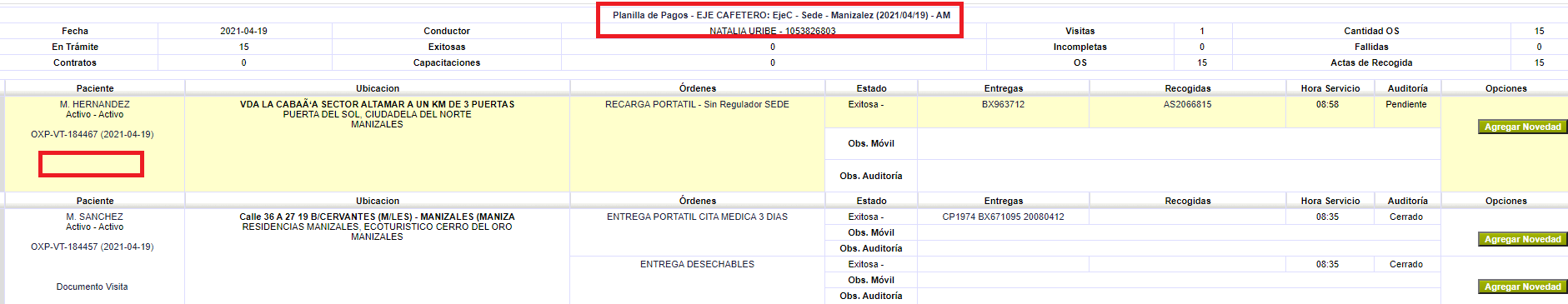The width and height of the screenshot is (1568, 304).
Task: Select patient M. HERNANDEZ
Action: click(x=95, y=104)
